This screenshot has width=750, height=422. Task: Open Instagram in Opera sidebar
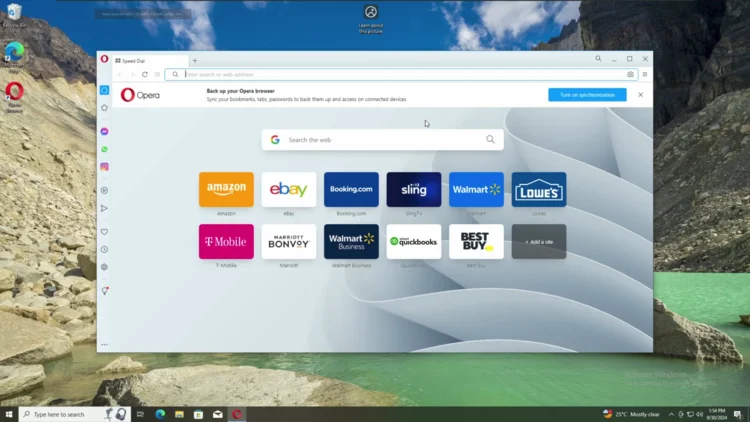tap(104, 167)
